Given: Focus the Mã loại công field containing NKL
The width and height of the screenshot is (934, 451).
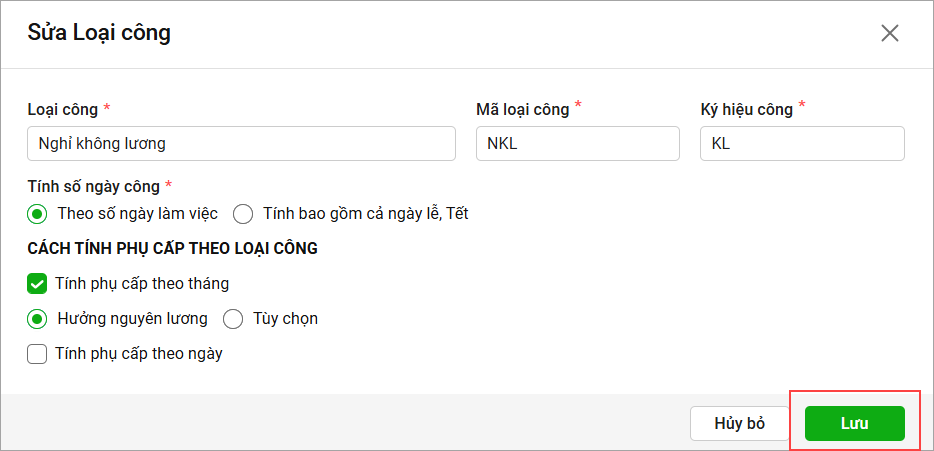Looking at the screenshot, I should pyautogui.click(x=578, y=143).
